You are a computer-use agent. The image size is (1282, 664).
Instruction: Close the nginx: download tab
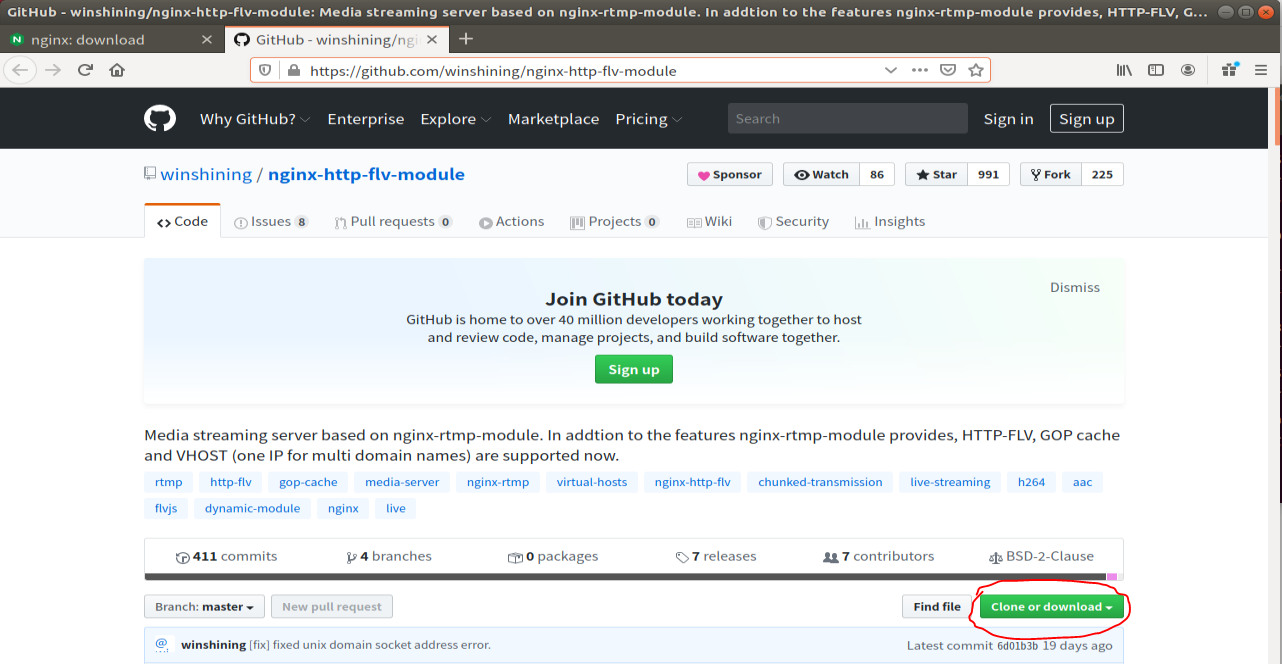click(x=207, y=40)
